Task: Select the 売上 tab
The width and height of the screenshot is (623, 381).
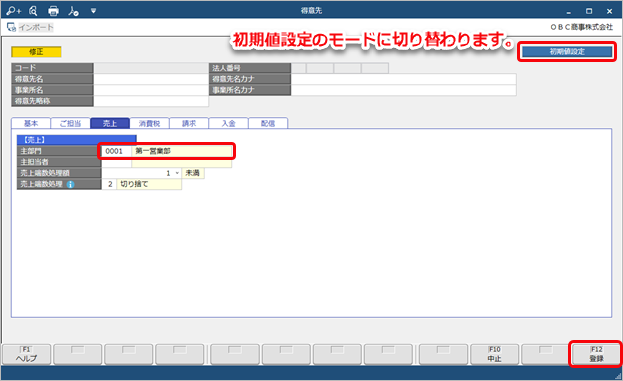Action: [110, 123]
